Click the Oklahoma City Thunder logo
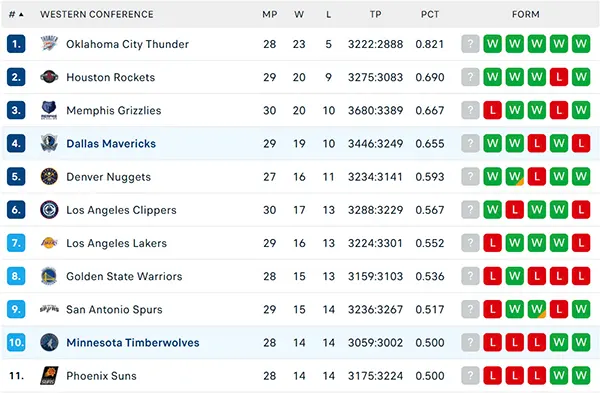This screenshot has width=600, height=393. point(49,44)
